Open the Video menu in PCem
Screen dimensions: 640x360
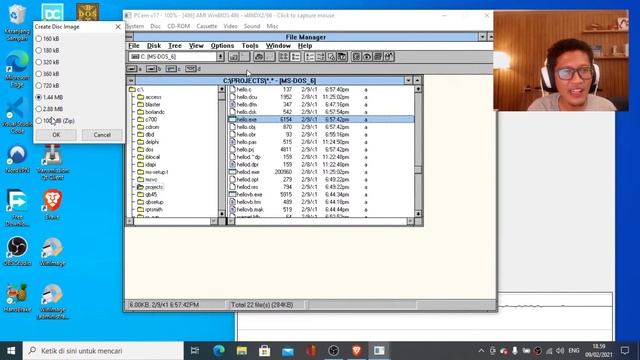click(x=230, y=26)
